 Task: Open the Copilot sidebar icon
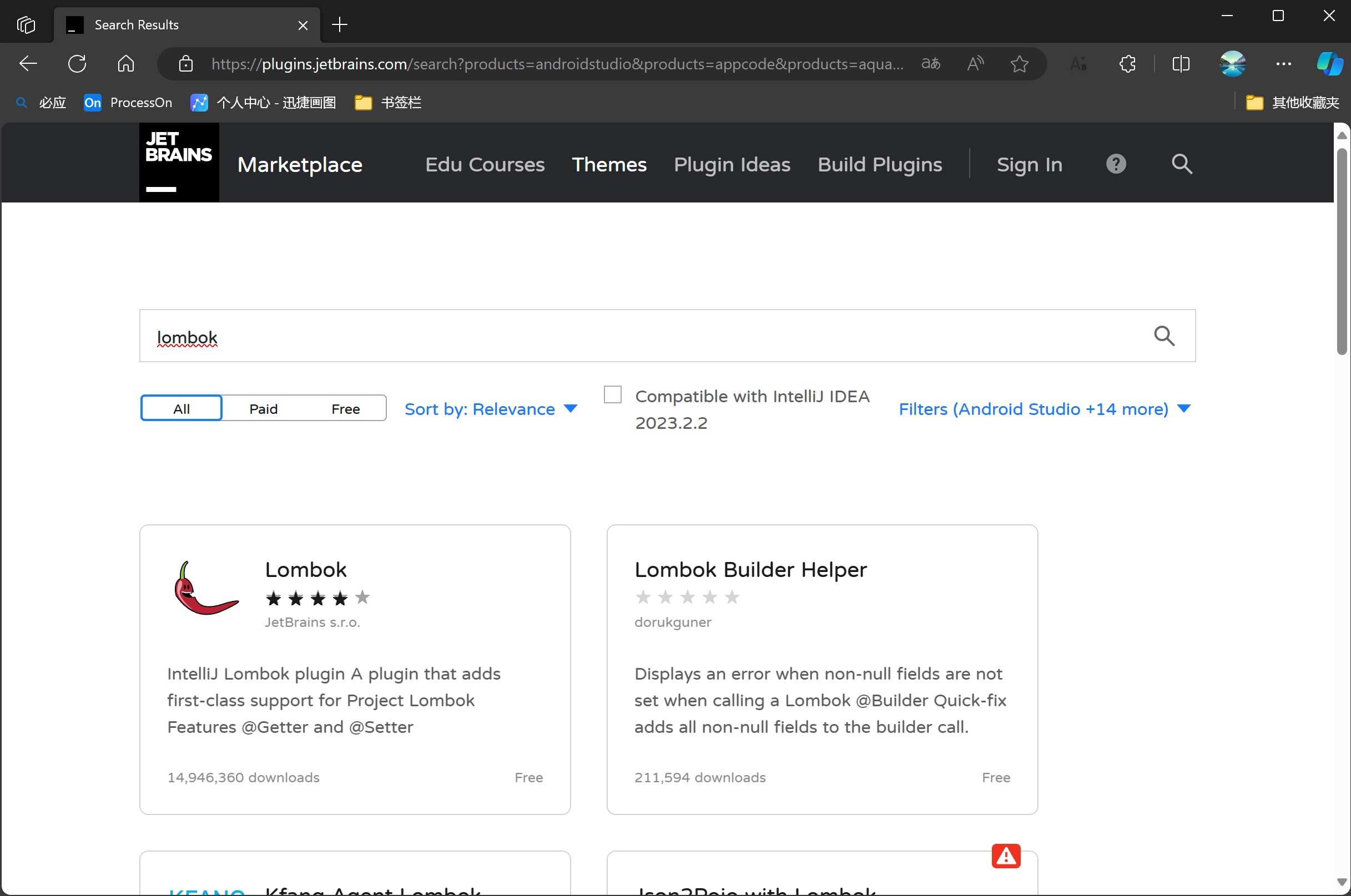tap(1329, 63)
